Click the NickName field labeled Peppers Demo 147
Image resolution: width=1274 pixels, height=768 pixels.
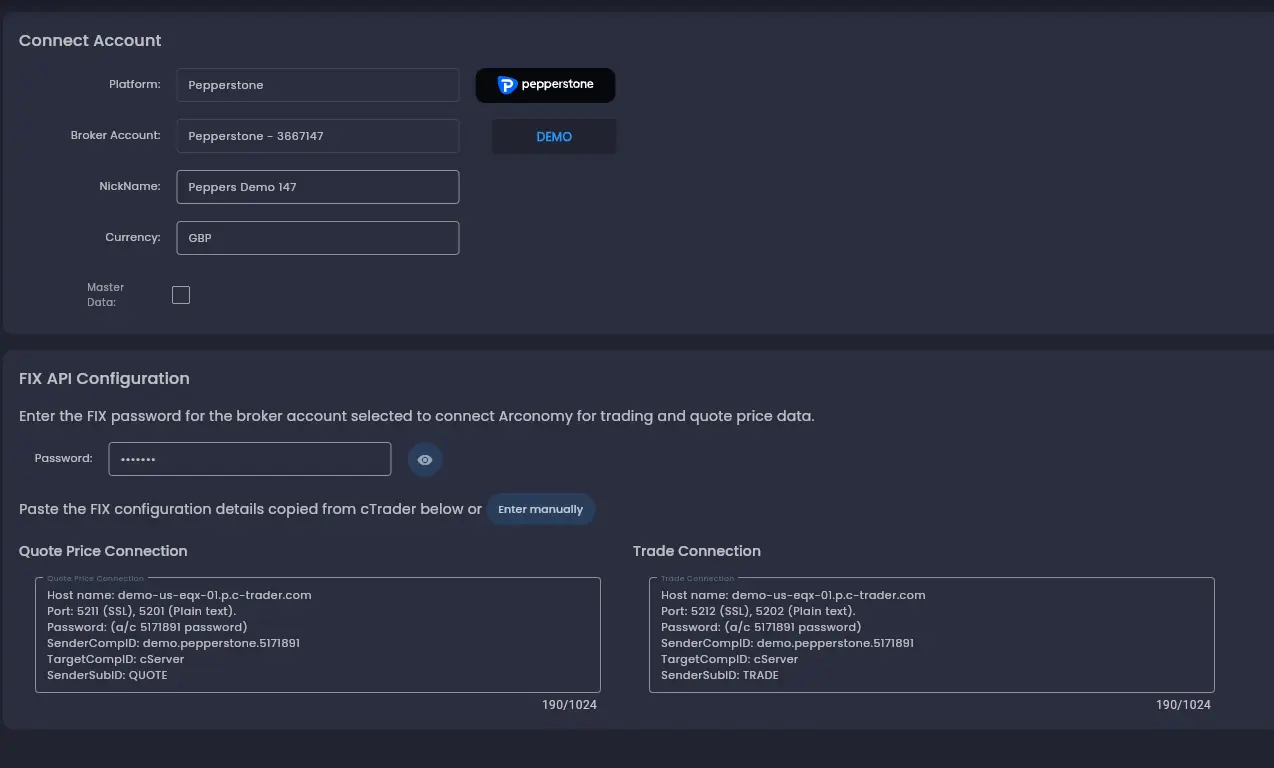[x=317, y=187]
